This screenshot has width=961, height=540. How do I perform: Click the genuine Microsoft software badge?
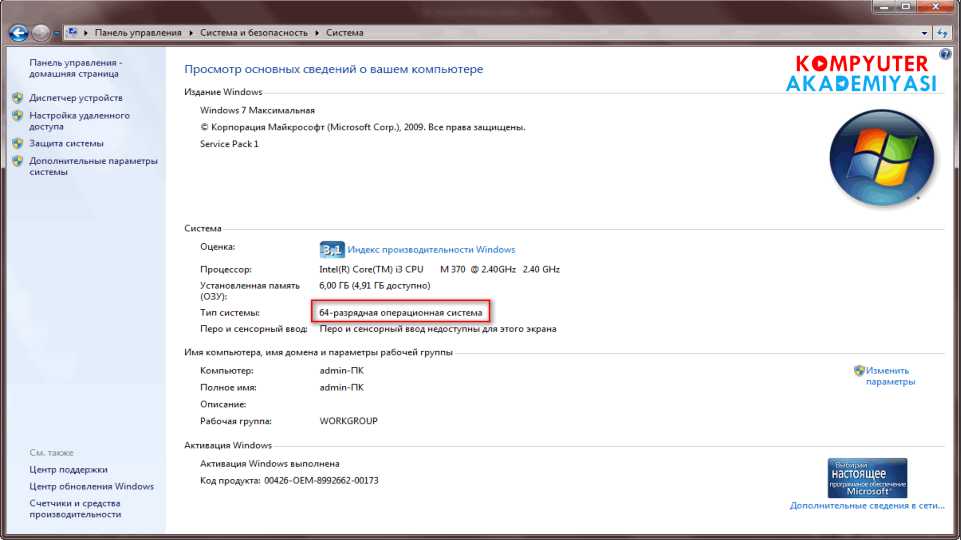click(867, 478)
